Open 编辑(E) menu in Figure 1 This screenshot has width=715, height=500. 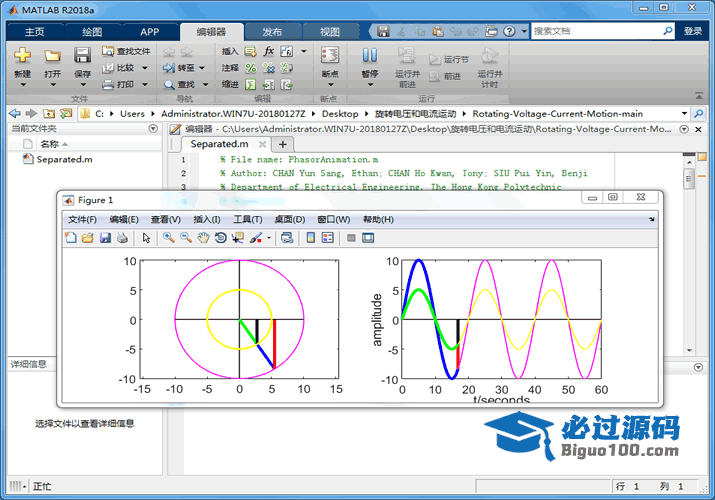click(x=124, y=220)
